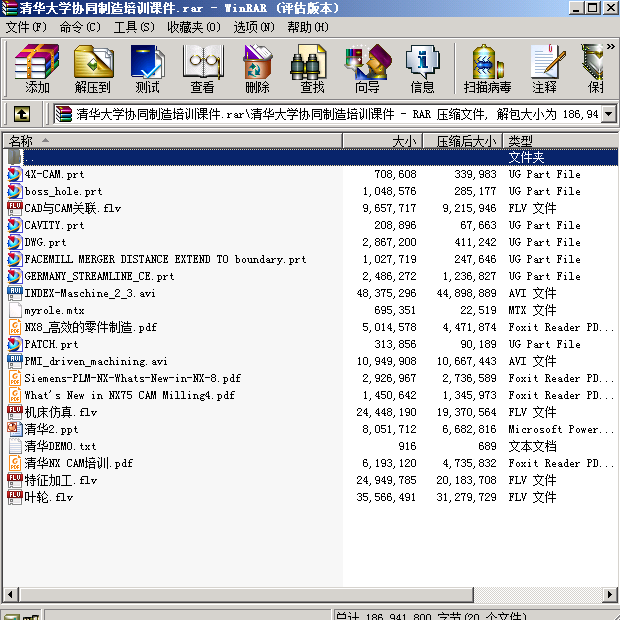Viewport: 620px width, 620px height.
Task: Click the icon of 4X-CAM.prt
Action: pos(15,174)
